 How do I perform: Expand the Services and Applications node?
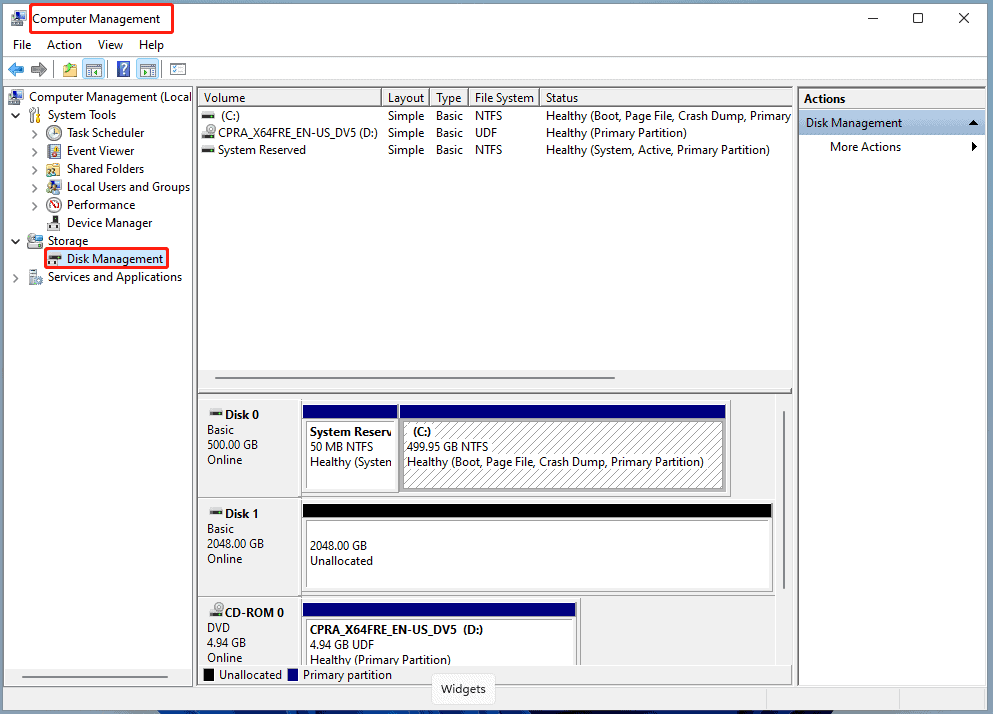tap(16, 278)
